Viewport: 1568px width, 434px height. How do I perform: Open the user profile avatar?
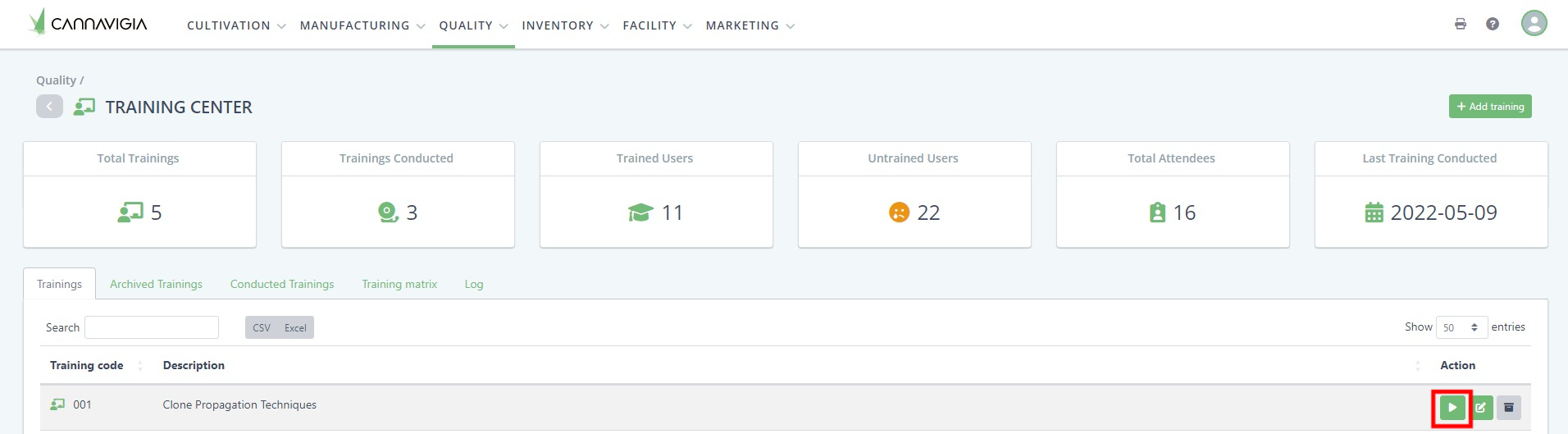[x=1534, y=23]
